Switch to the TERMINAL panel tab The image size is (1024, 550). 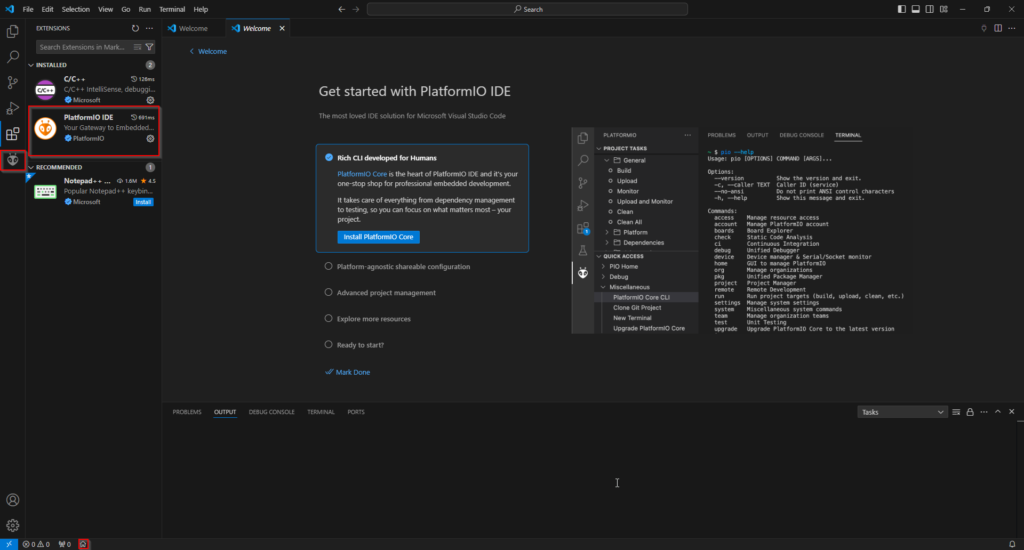tap(321, 412)
